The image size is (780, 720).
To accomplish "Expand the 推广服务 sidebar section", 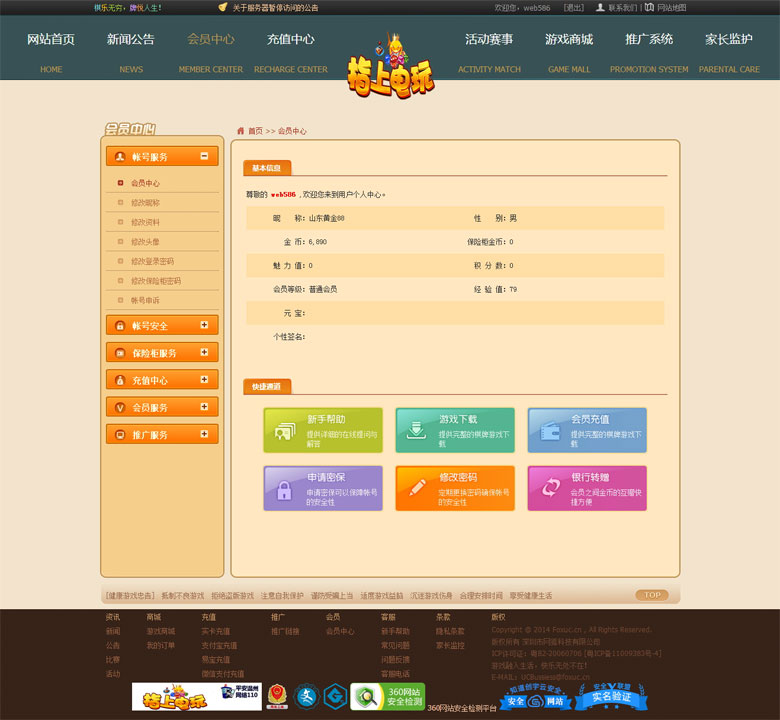I will click(x=204, y=435).
